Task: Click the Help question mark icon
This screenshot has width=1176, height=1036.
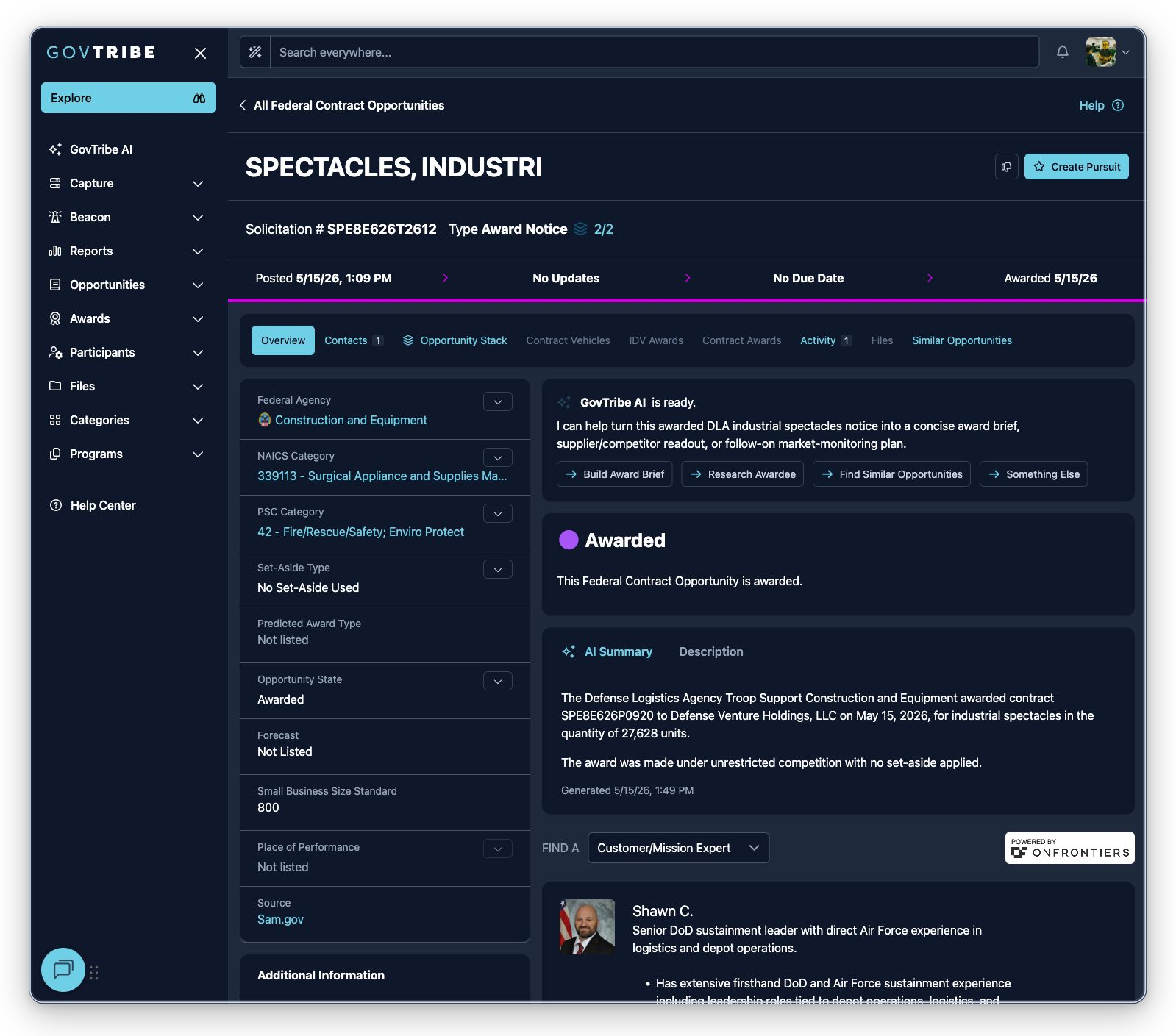Action: pyautogui.click(x=1118, y=105)
